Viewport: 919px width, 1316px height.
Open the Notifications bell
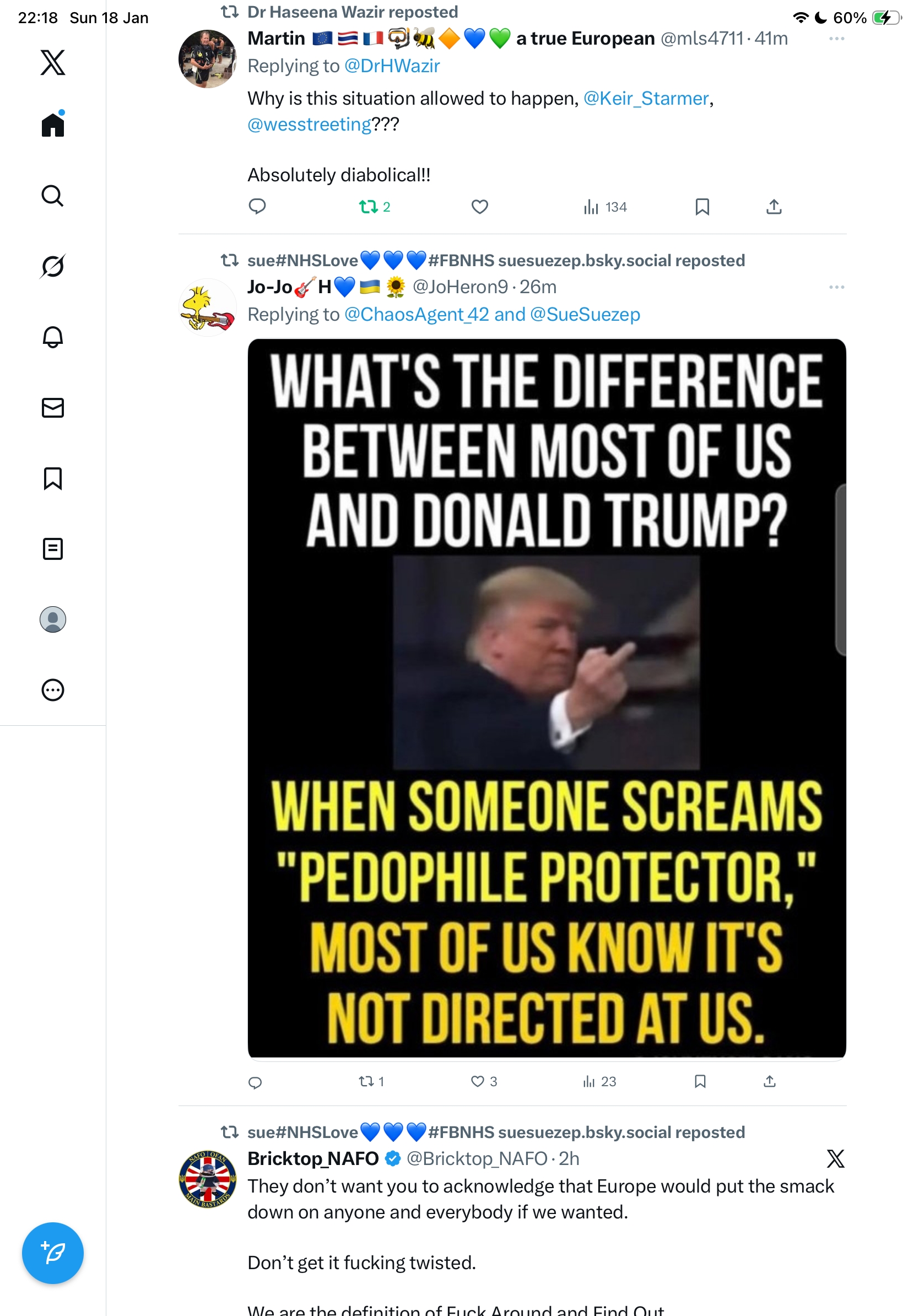(53, 337)
